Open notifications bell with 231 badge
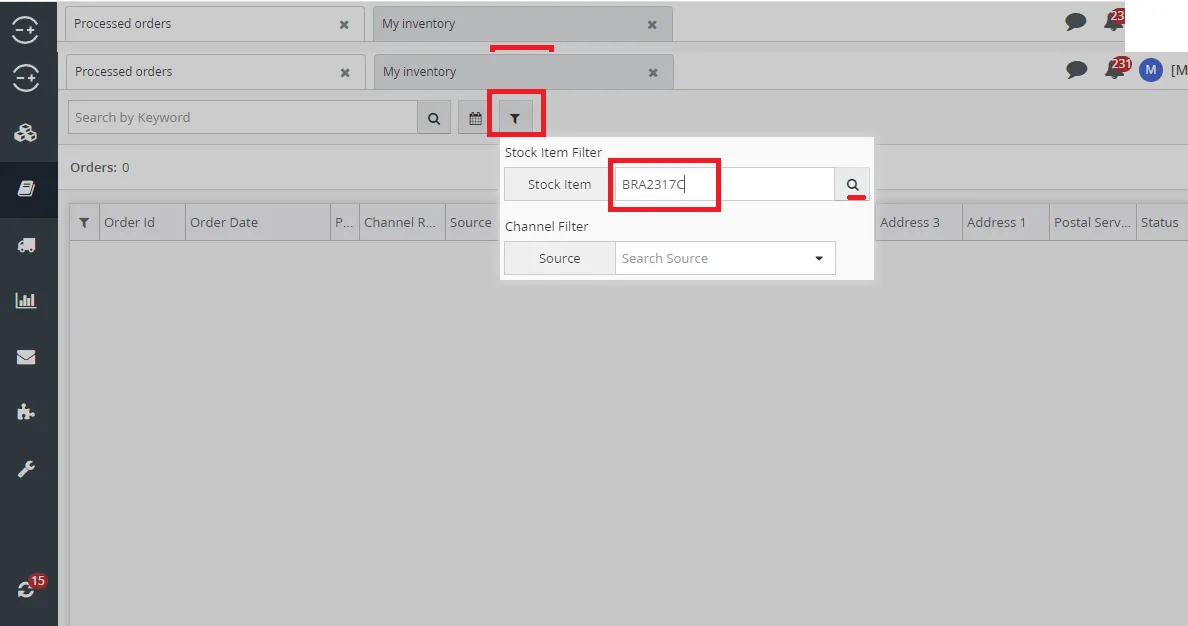The height and width of the screenshot is (626, 1188). (1115, 70)
